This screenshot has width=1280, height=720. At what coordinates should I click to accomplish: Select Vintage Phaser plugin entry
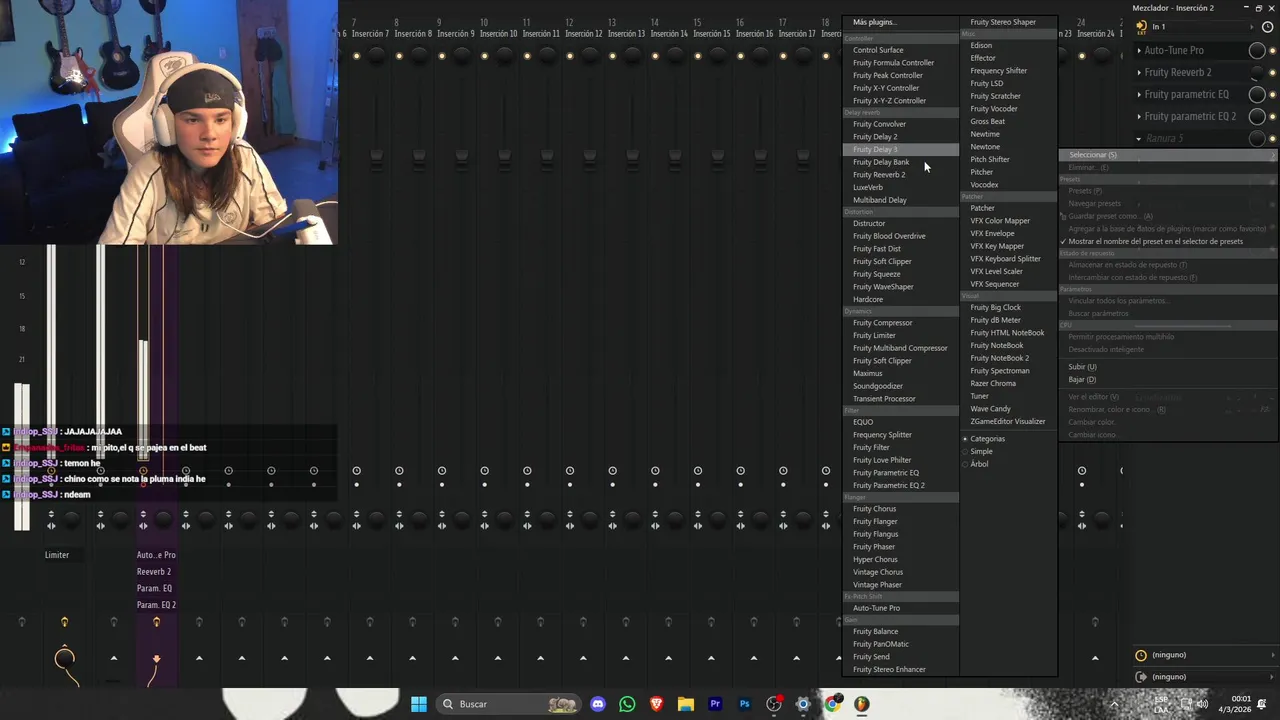tap(900, 585)
